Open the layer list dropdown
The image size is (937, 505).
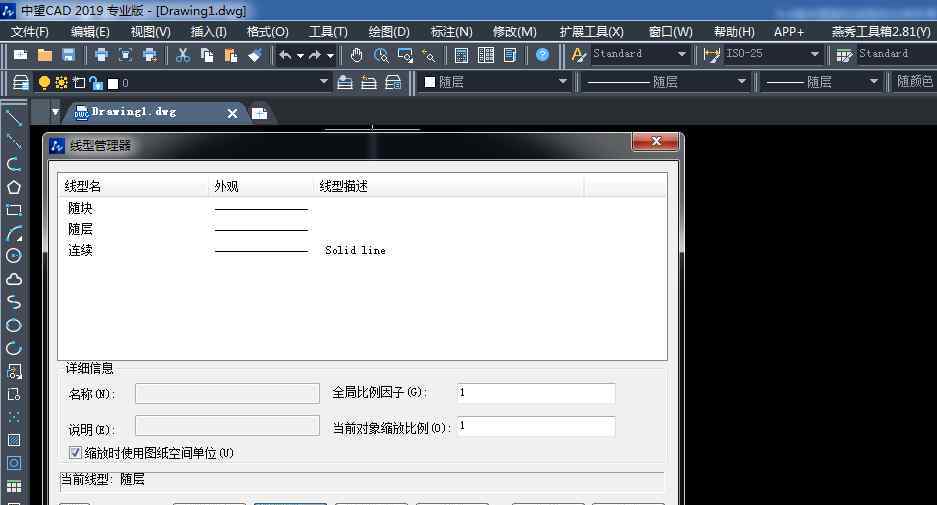coord(324,82)
